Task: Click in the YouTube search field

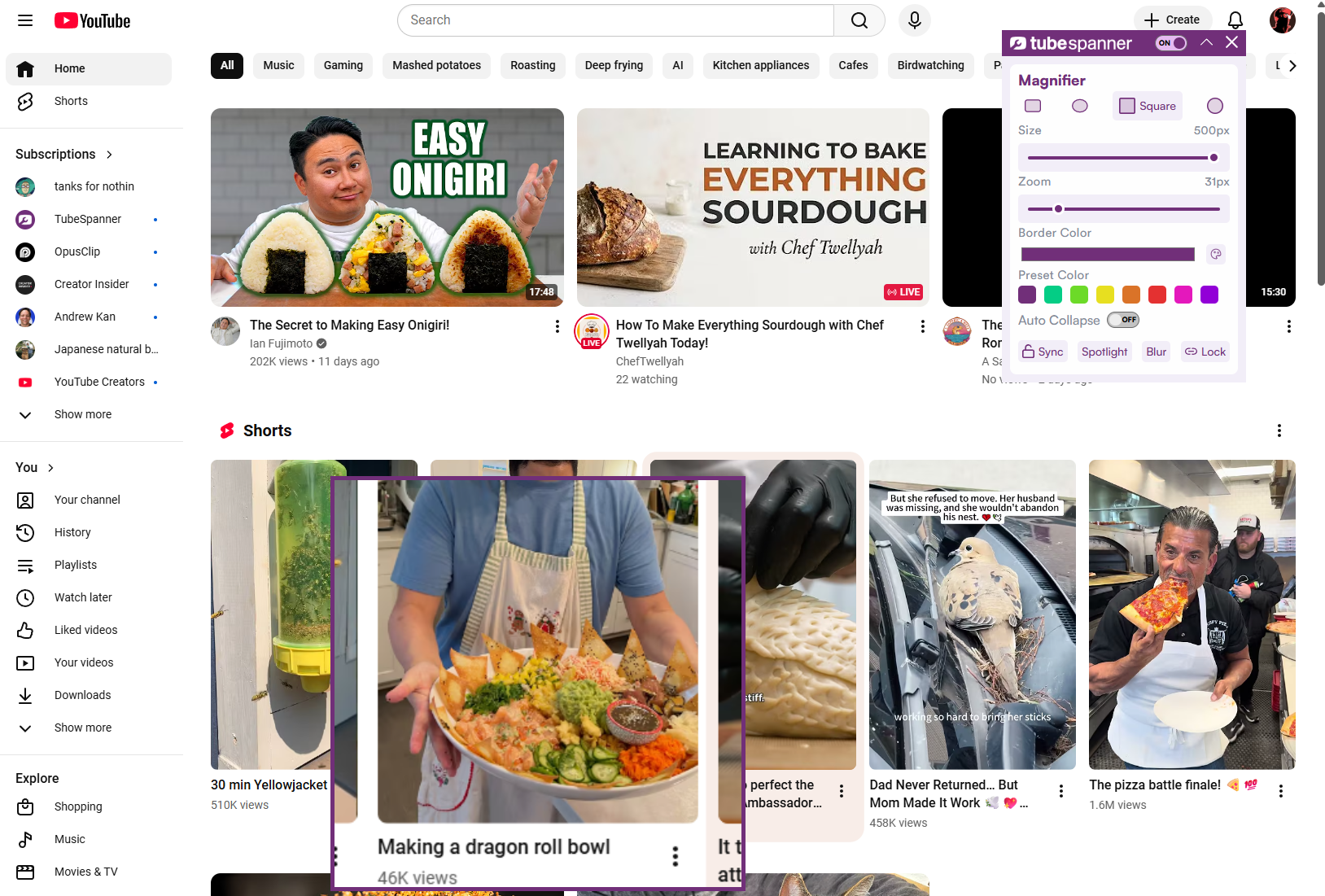Action: point(615,20)
